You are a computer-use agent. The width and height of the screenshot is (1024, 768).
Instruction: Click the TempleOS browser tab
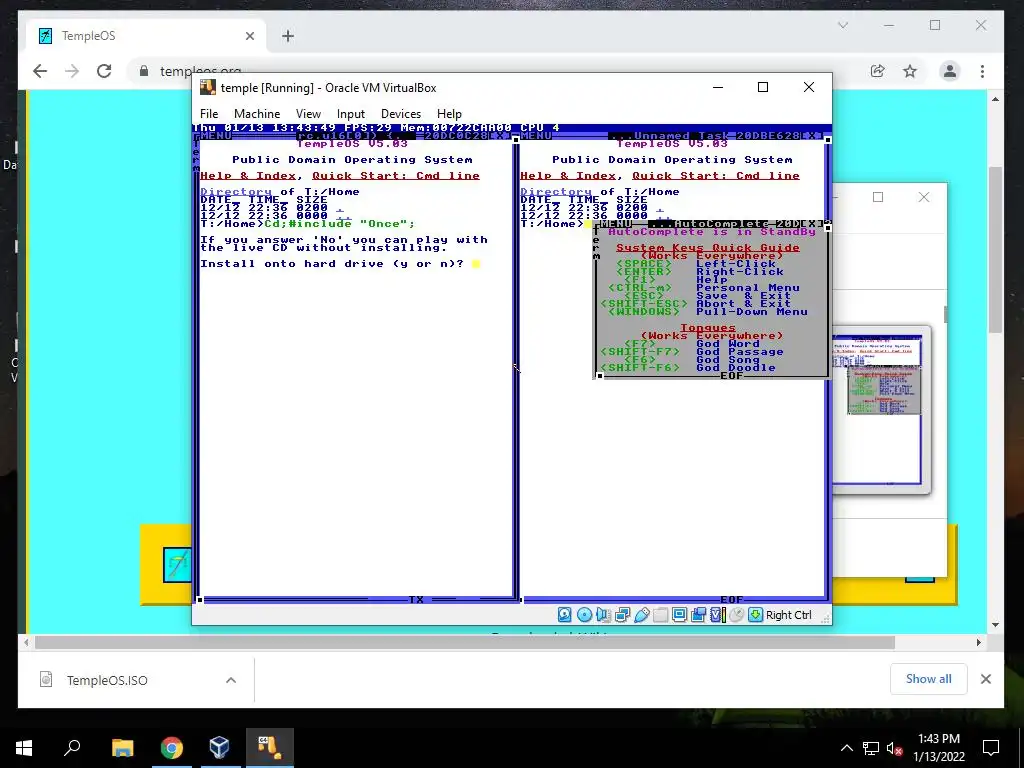(x=147, y=36)
